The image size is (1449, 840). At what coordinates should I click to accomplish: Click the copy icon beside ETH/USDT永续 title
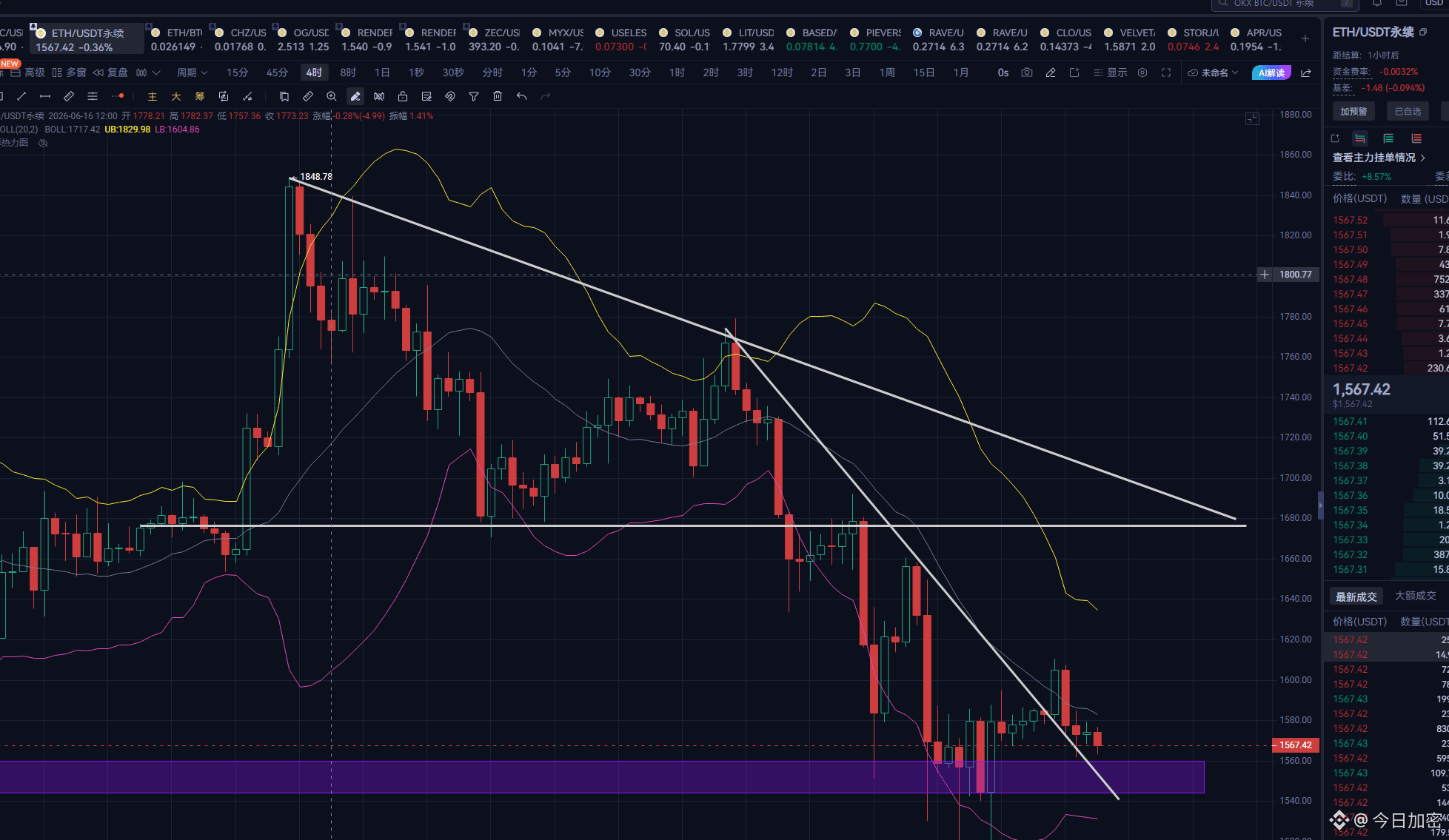(1423, 32)
